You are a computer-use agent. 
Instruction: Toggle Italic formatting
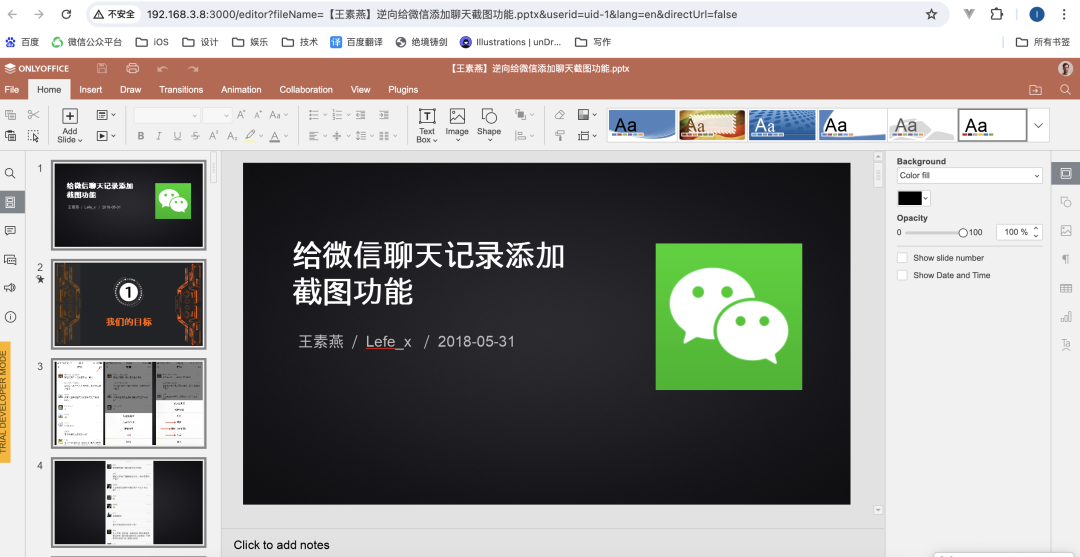click(x=159, y=136)
